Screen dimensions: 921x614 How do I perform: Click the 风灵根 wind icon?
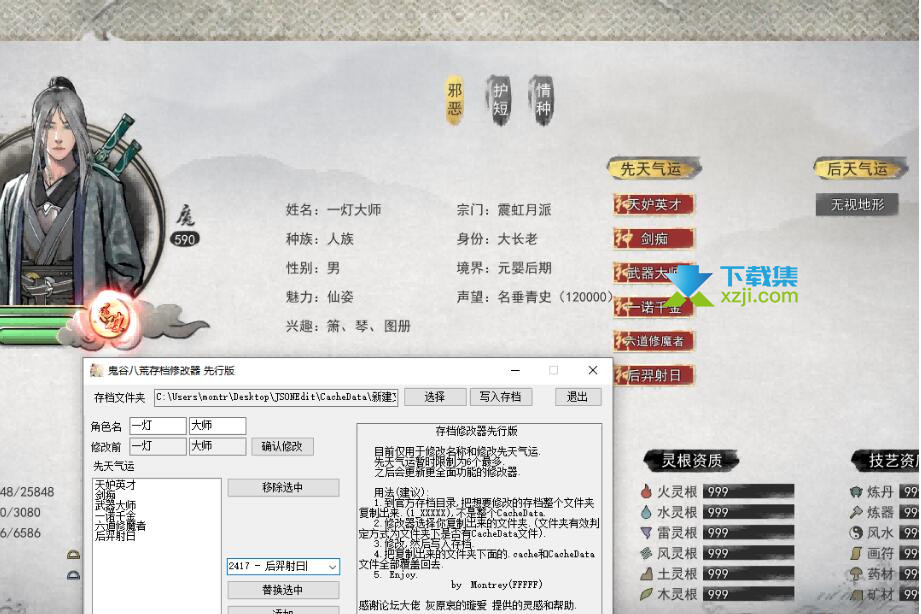[646, 553]
